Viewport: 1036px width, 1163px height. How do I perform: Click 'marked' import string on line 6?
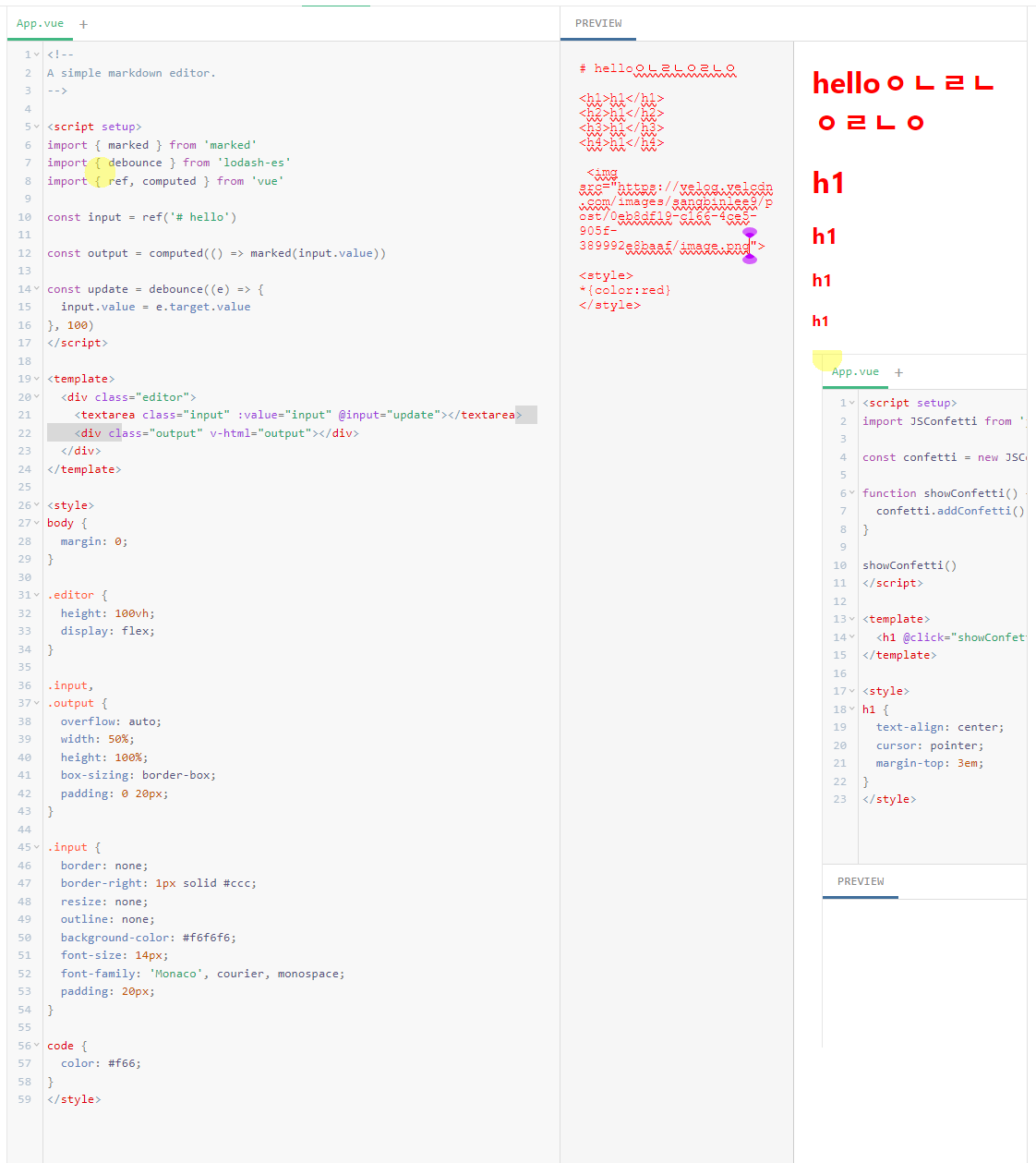(x=230, y=145)
